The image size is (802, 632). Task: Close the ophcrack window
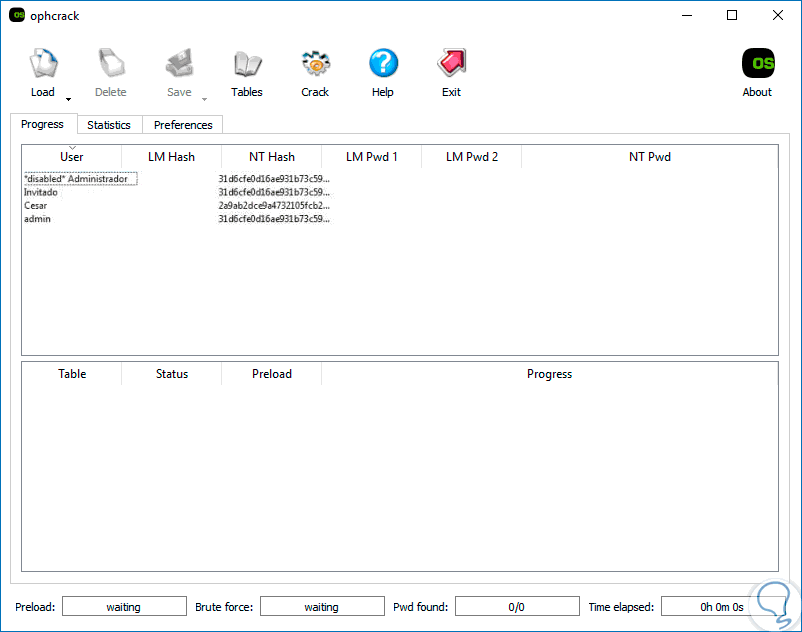coord(777,15)
